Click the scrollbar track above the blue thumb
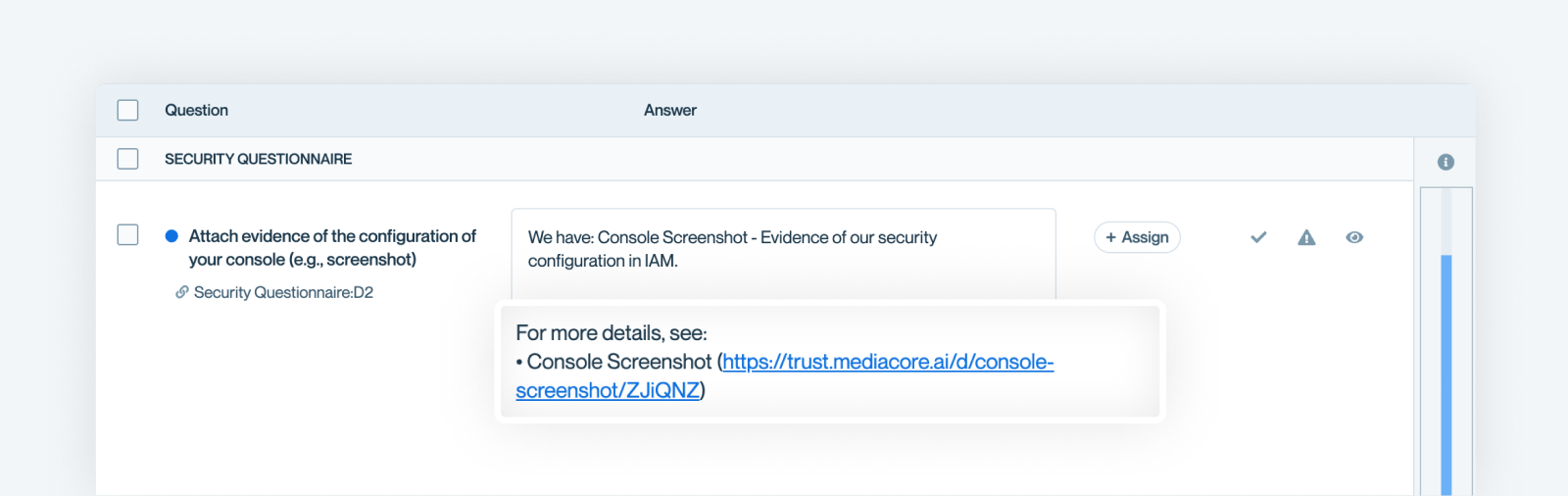This screenshot has width=1568, height=496. coord(1445,221)
